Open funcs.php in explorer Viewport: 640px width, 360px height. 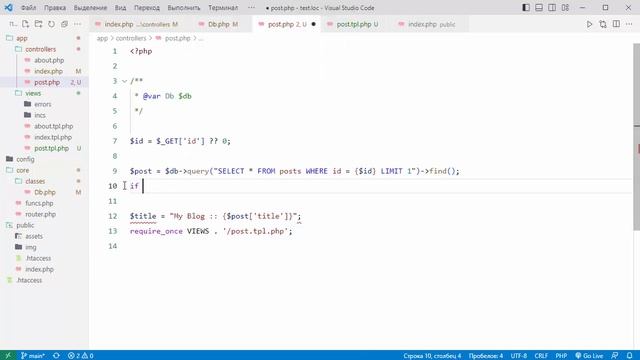tap(39, 203)
